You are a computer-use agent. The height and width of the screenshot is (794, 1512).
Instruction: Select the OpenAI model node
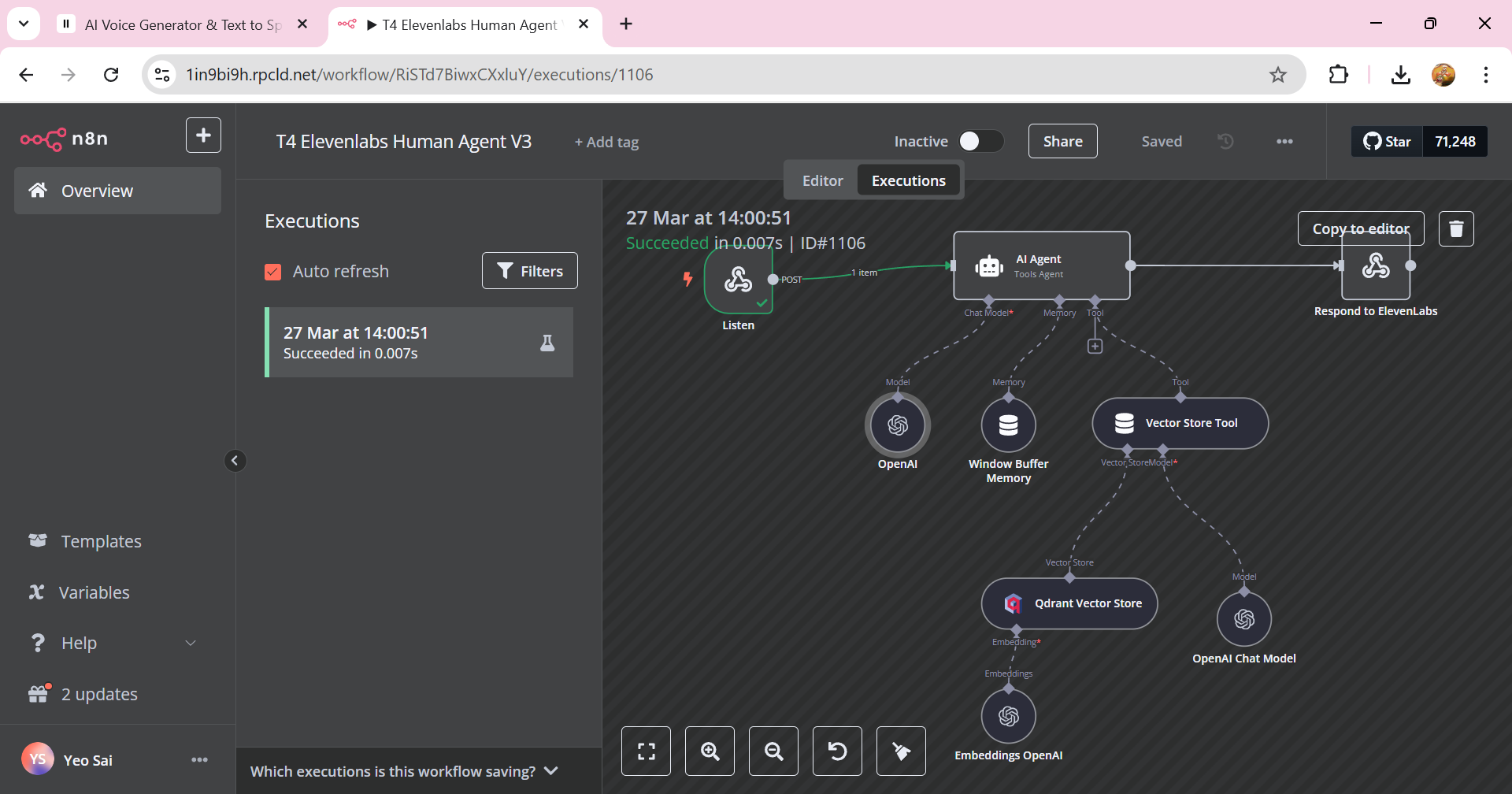click(x=898, y=425)
